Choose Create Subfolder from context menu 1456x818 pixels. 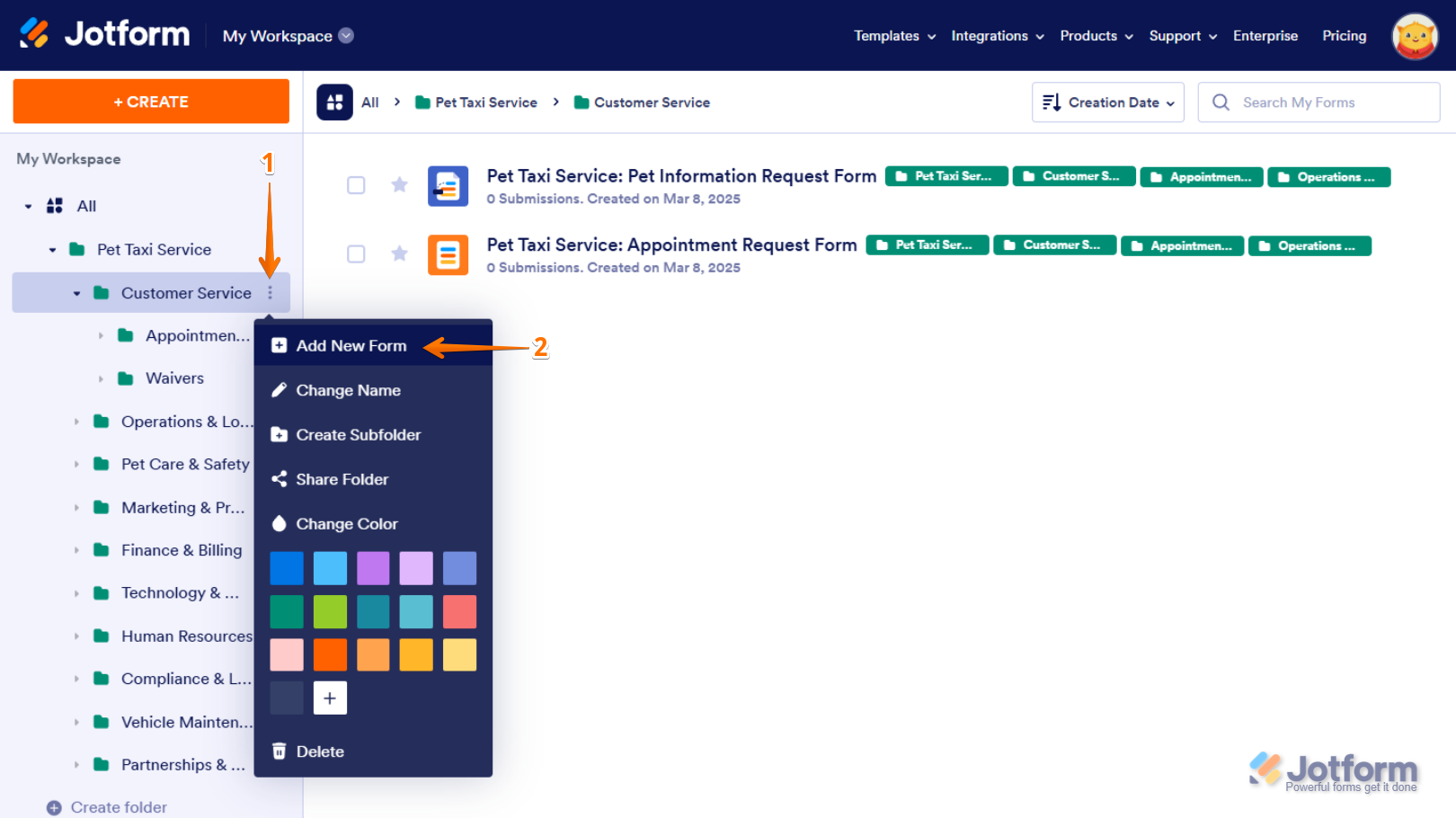(x=373, y=435)
